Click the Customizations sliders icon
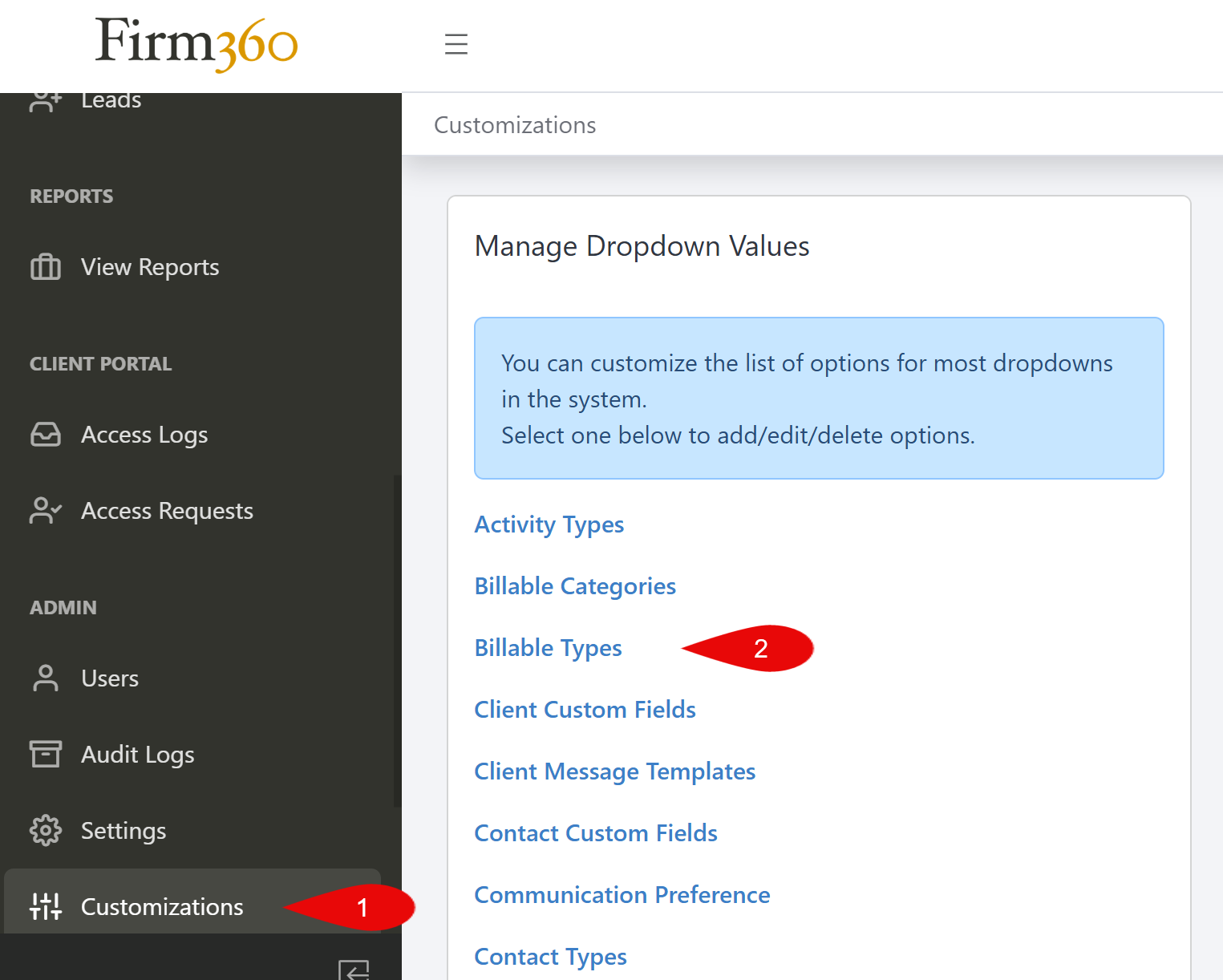The height and width of the screenshot is (980, 1223). click(x=46, y=906)
